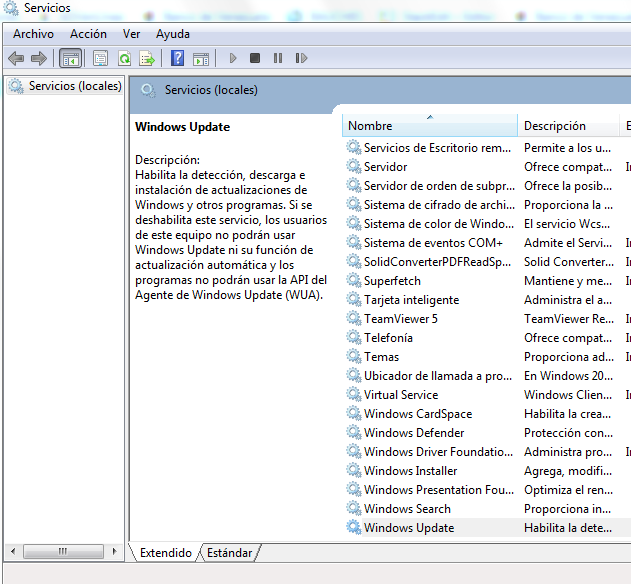Select Sistema de color de Windo... service
Image resolution: width=631 pixels, height=584 pixels.
click(x=439, y=223)
